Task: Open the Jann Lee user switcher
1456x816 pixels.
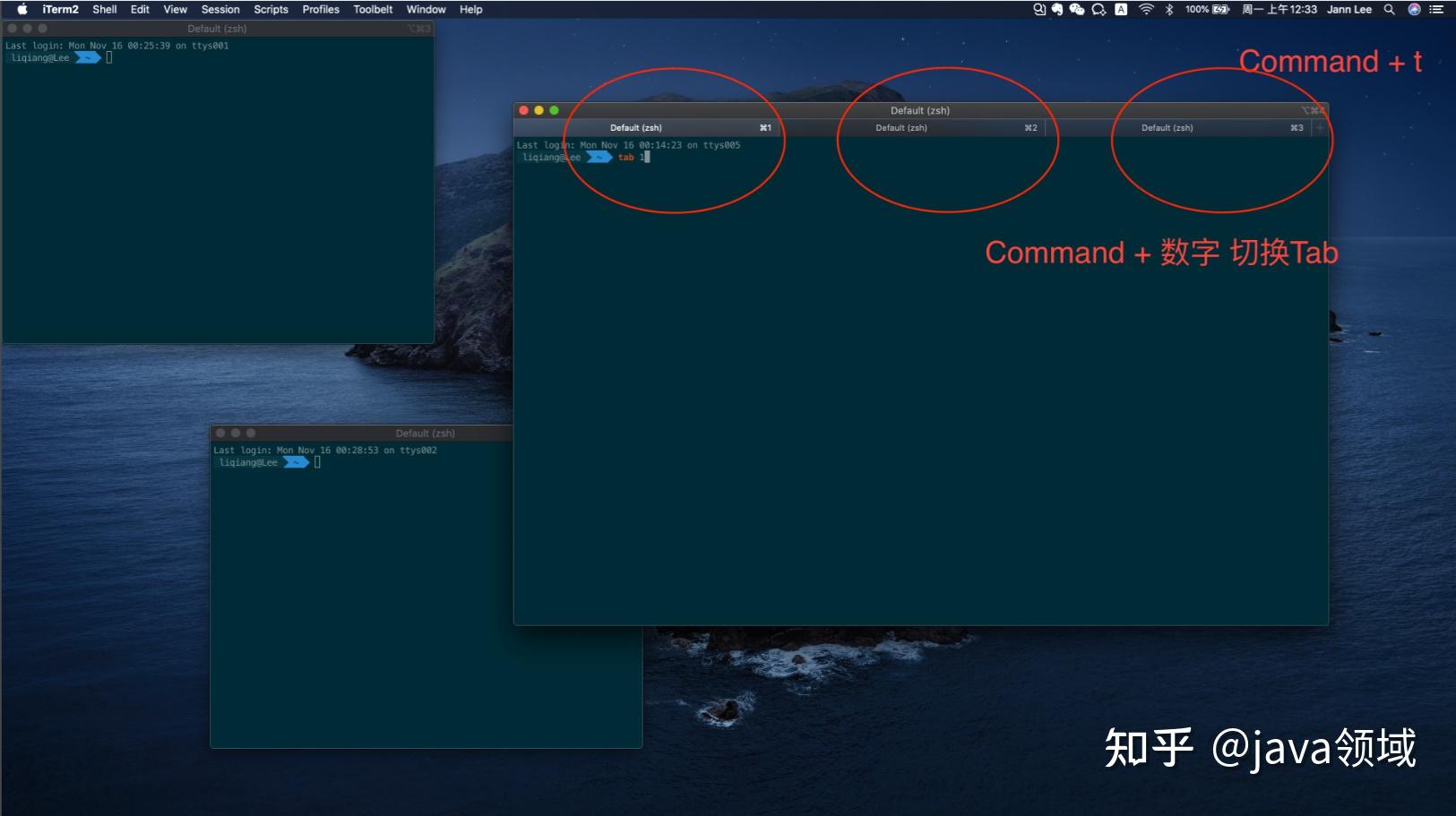Action: point(1350,11)
